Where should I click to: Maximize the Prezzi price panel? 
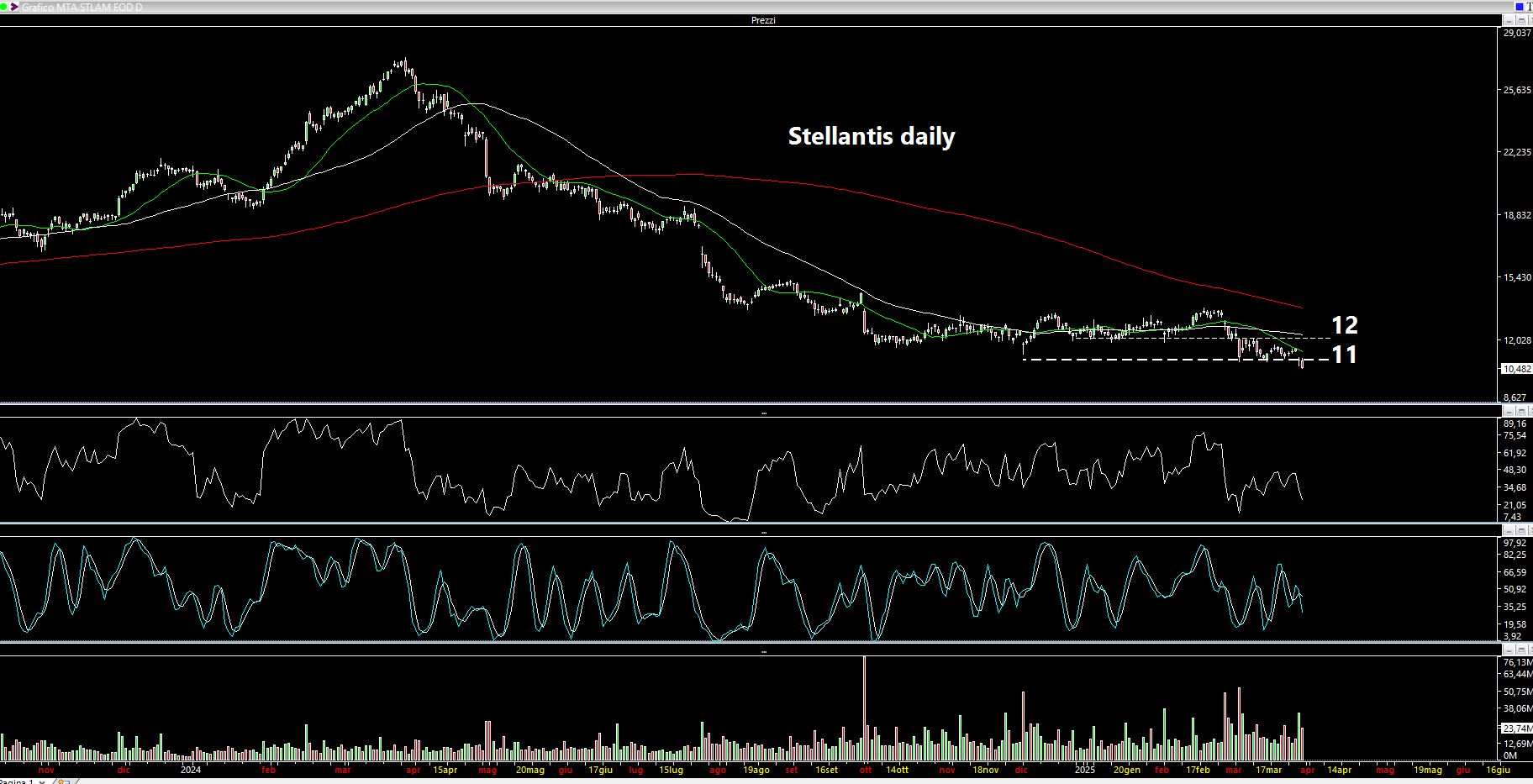point(1521,20)
